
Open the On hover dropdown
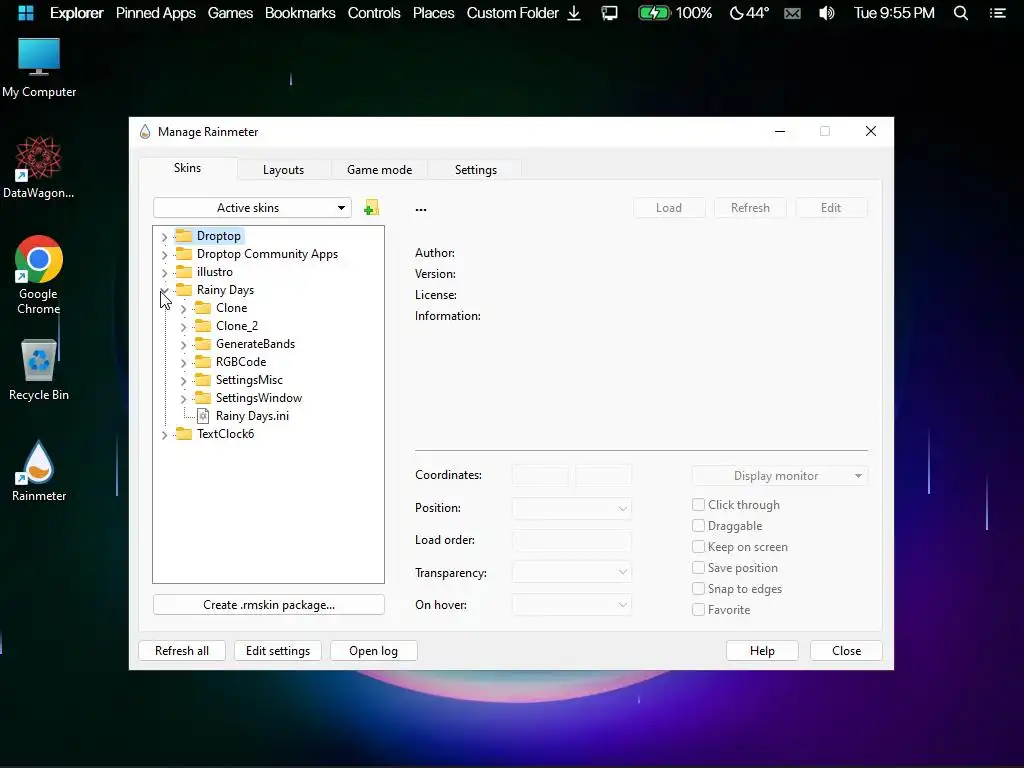[x=571, y=605]
